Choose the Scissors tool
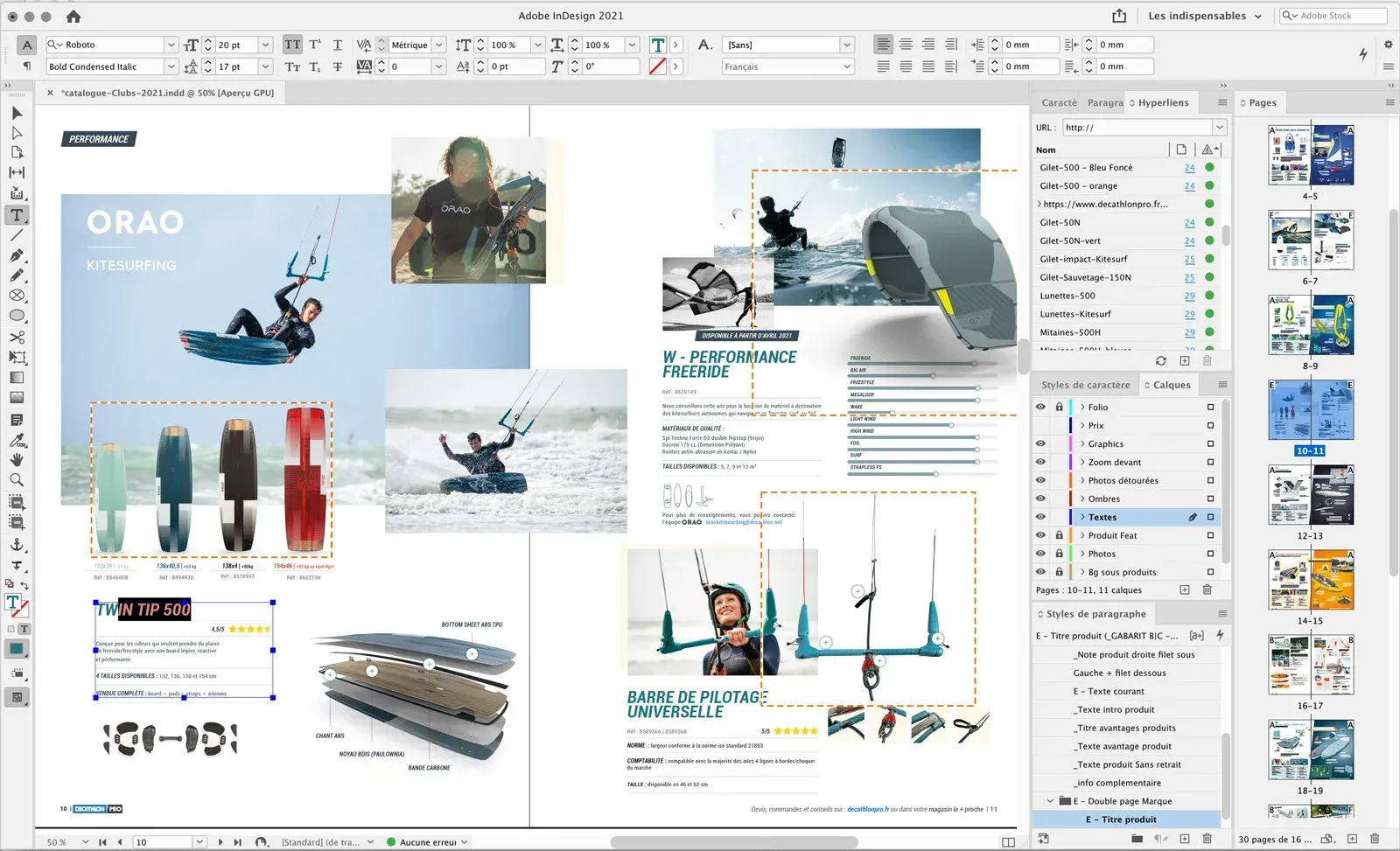The height and width of the screenshot is (851, 1400). pyautogui.click(x=17, y=337)
